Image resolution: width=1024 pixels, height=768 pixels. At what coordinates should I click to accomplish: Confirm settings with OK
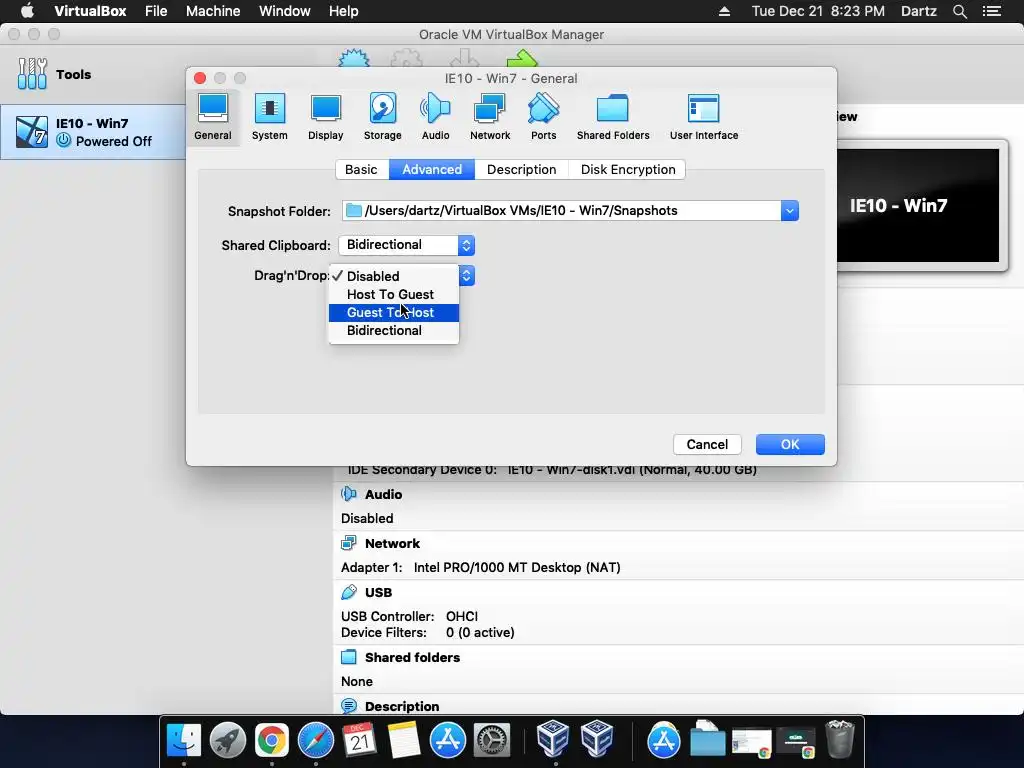coord(790,445)
